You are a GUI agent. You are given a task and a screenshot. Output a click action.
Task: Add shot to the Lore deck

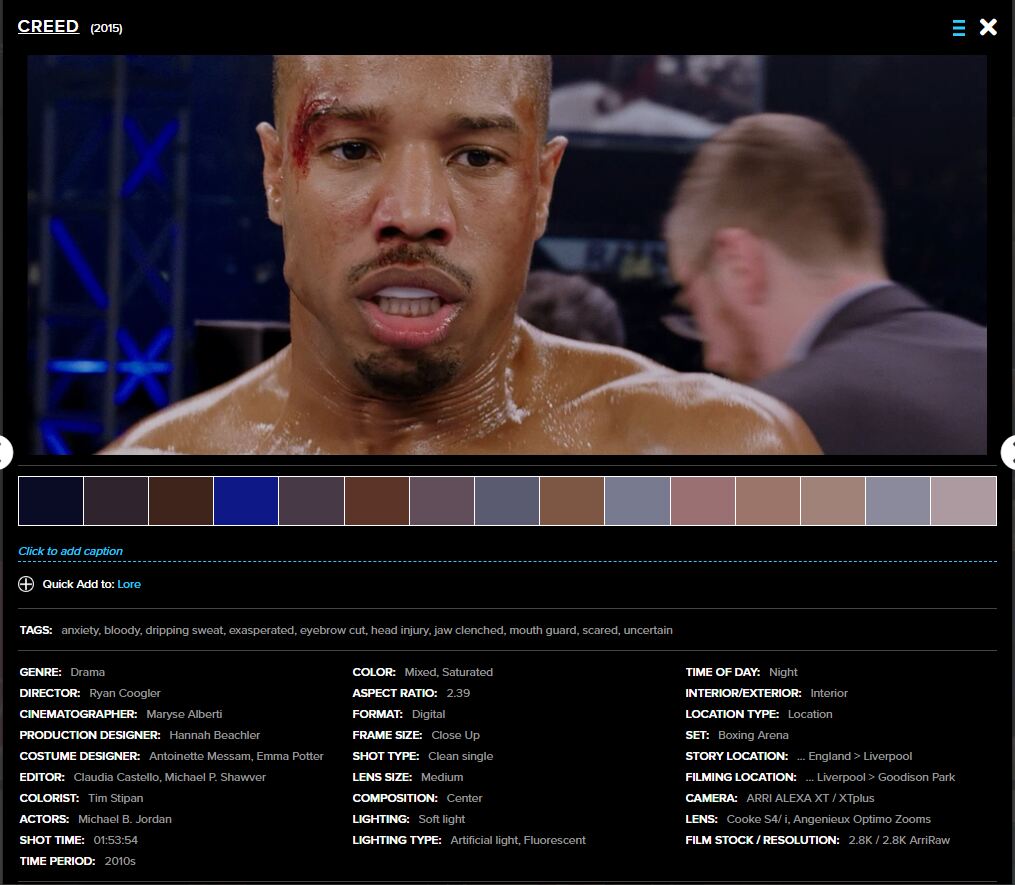pyautogui.click(x=129, y=584)
